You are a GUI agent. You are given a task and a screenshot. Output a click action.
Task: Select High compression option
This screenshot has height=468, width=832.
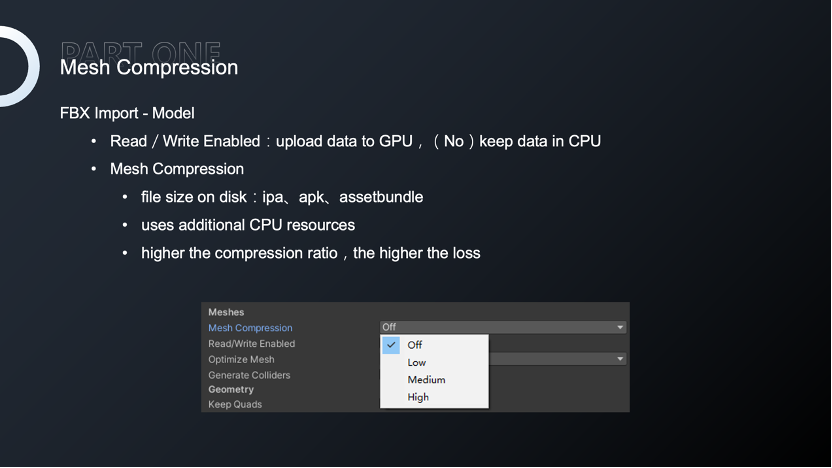pyautogui.click(x=434, y=397)
